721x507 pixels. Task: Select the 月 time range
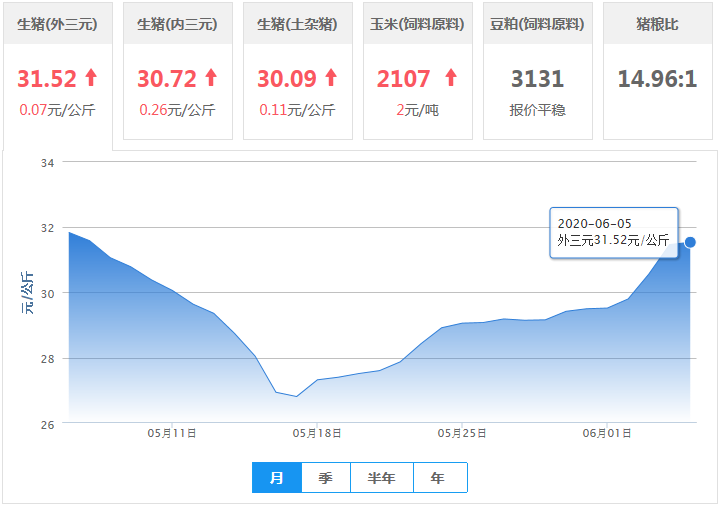[x=277, y=479]
